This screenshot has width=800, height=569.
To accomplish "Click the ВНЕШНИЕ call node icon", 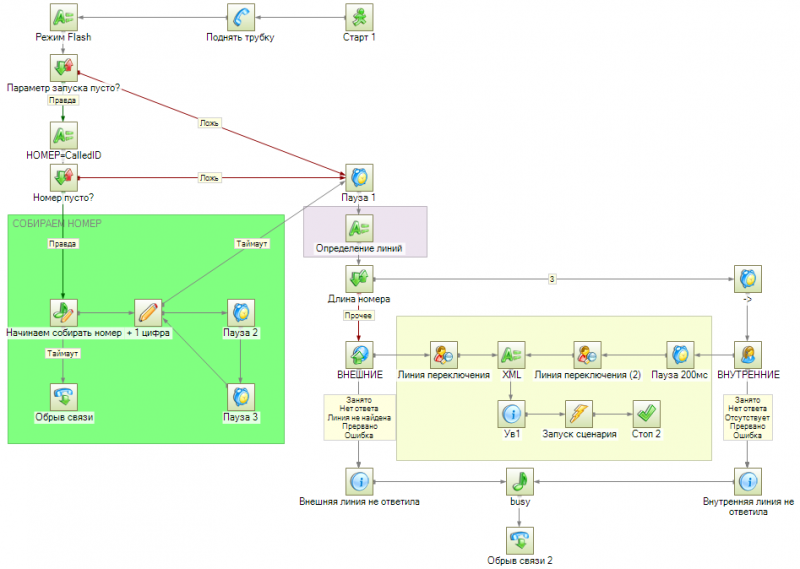I will 359,355.
